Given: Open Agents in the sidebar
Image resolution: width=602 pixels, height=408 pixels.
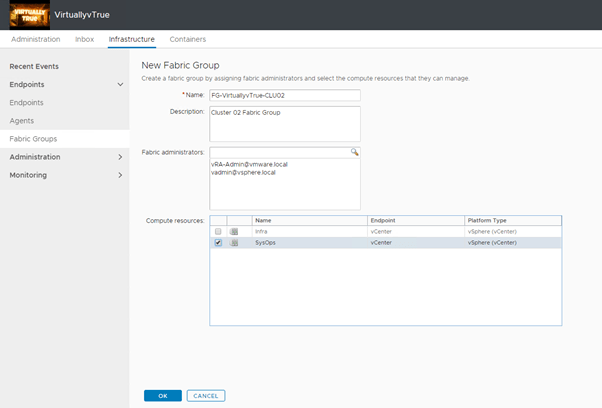Looking at the screenshot, I should [21, 120].
